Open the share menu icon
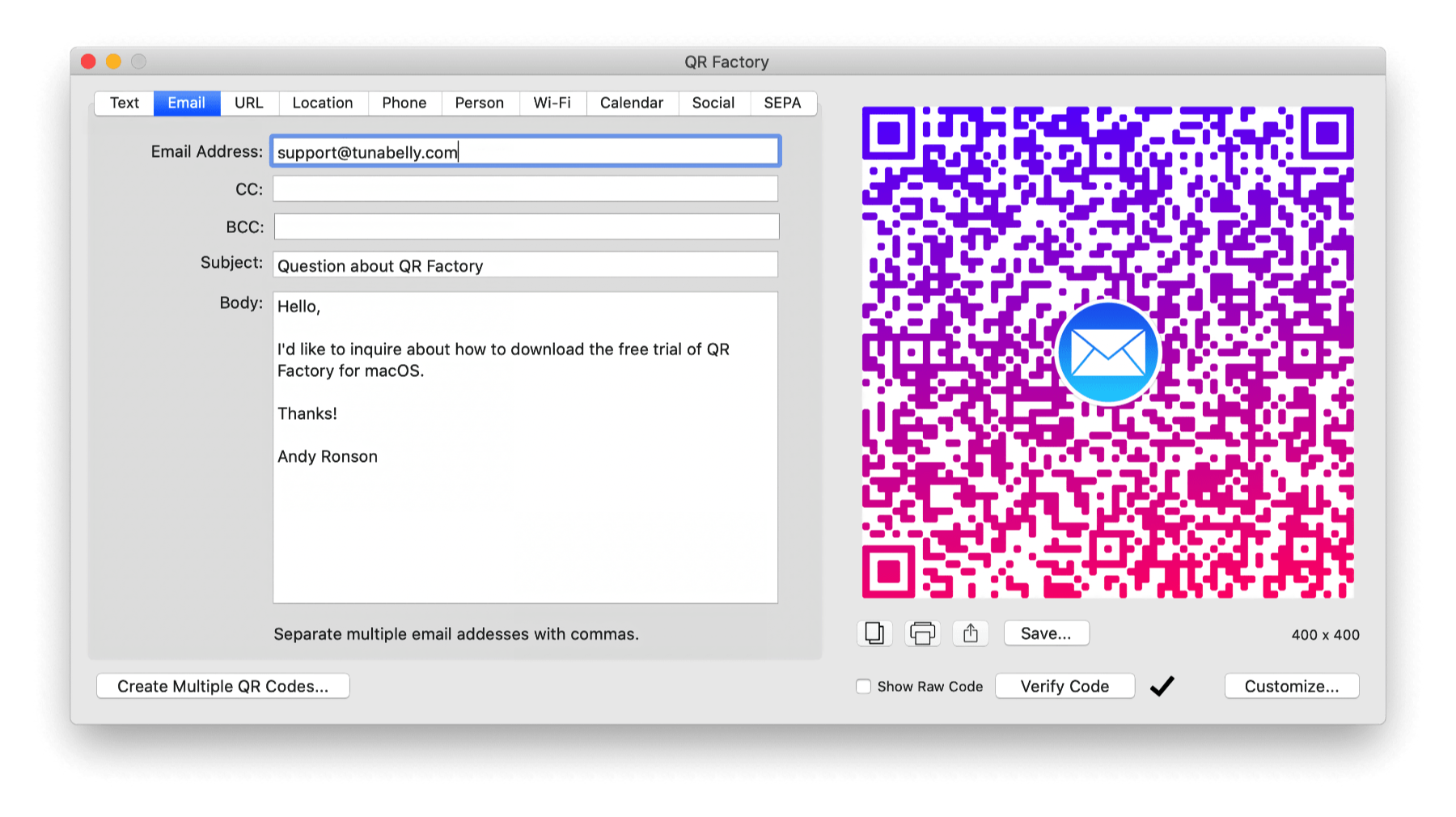Viewport: 1456px width, 817px height. point(971,633)
